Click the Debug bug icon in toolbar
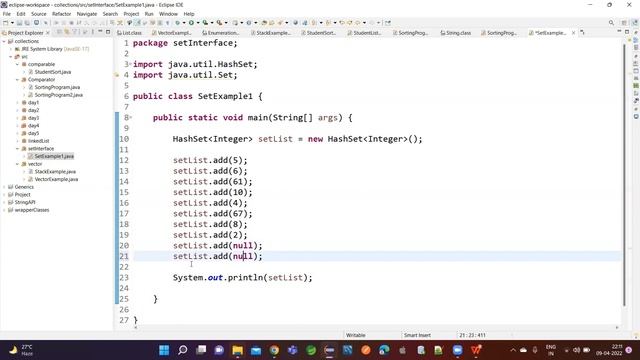640x360 pixels. [x=177, y=23]
